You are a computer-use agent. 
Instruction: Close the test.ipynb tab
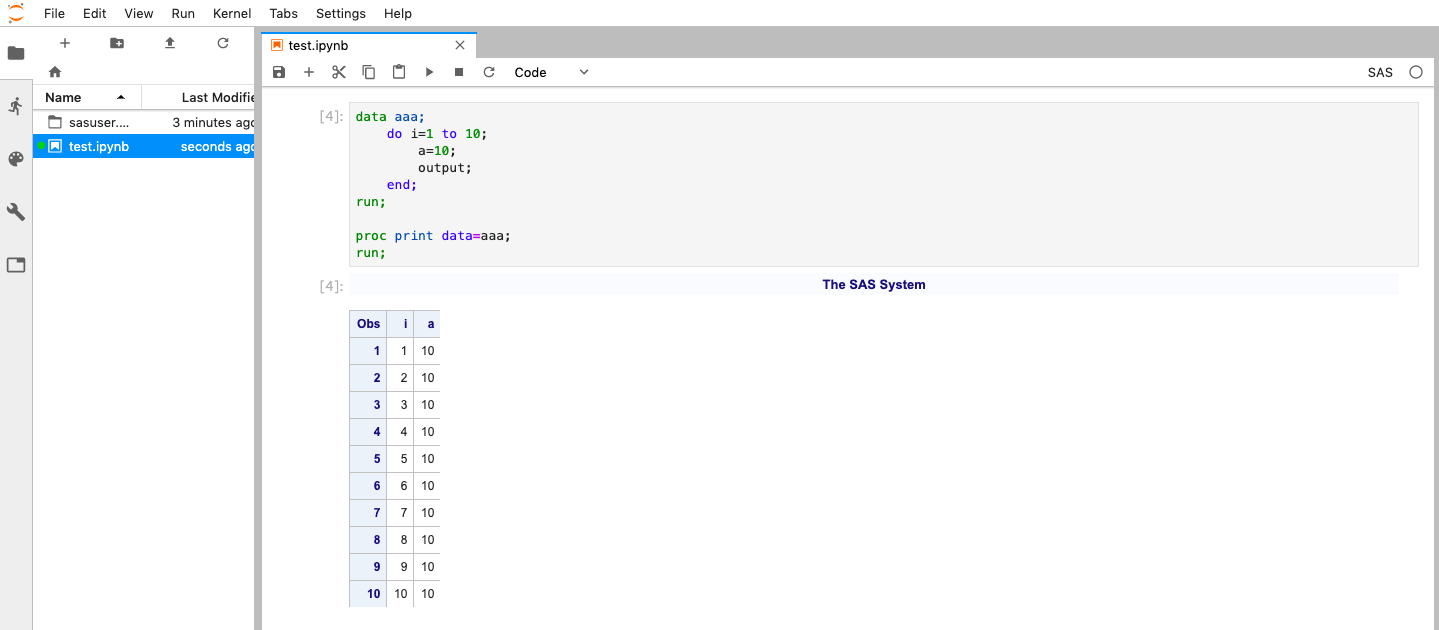pyautogui.click(x=460, y=45)
